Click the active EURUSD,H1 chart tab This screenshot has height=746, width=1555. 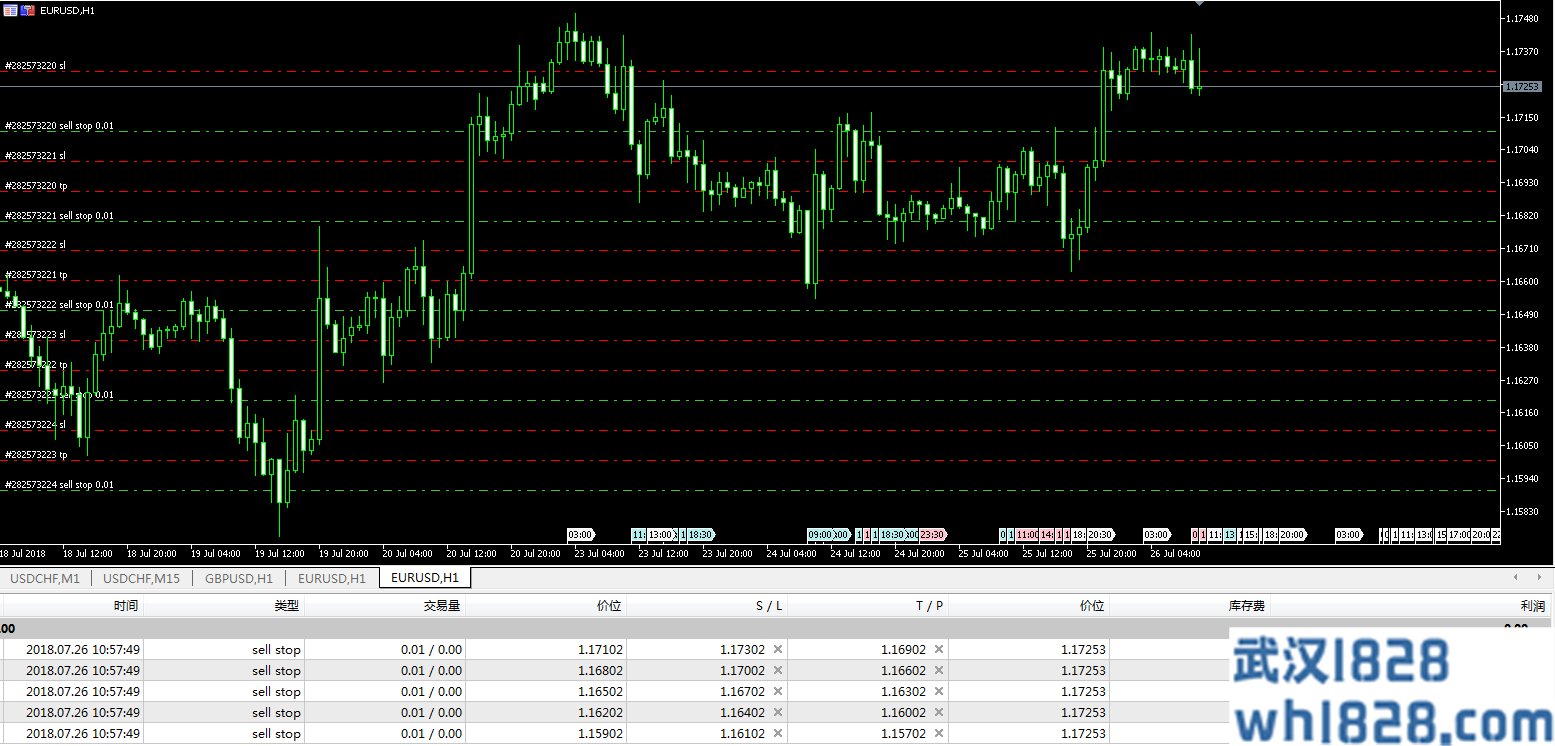[425, 578]
